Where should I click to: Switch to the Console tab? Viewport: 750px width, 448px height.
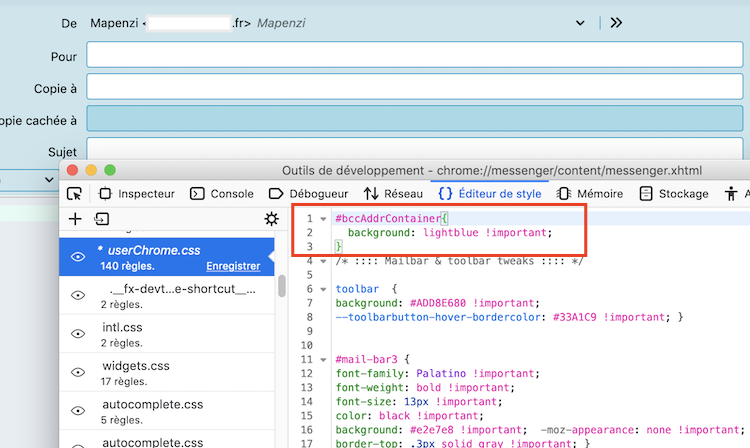coord(222,193)
